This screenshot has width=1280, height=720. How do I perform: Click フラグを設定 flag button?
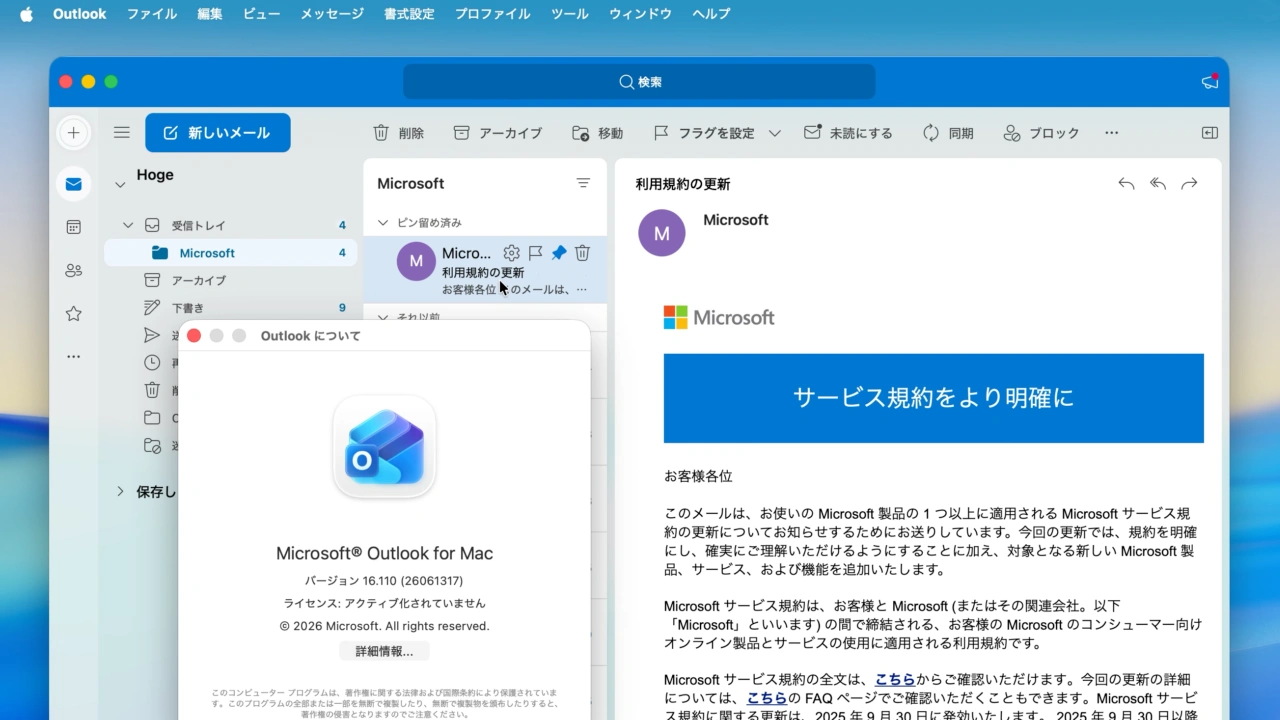703,133
